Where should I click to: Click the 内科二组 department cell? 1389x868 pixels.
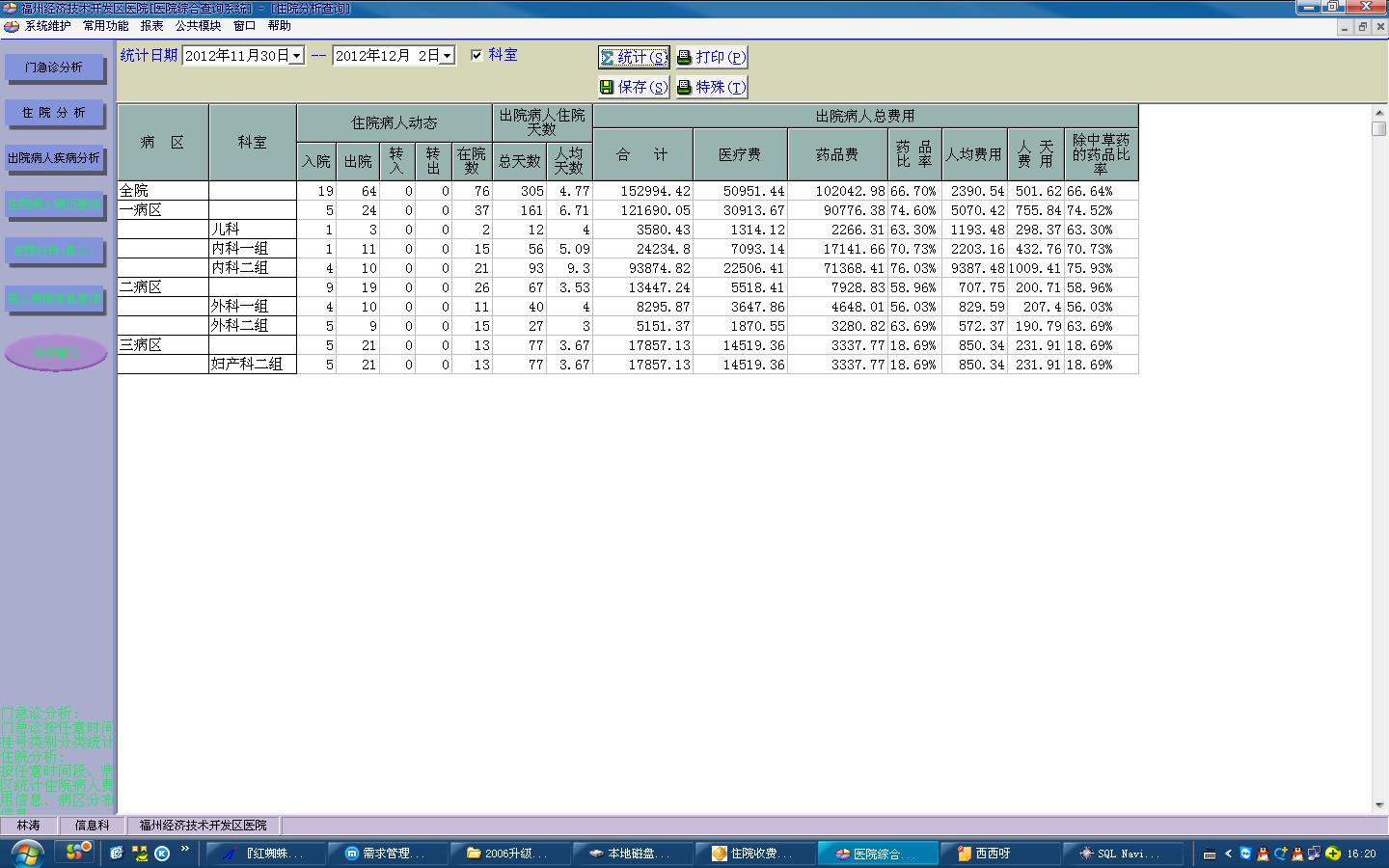253,268
